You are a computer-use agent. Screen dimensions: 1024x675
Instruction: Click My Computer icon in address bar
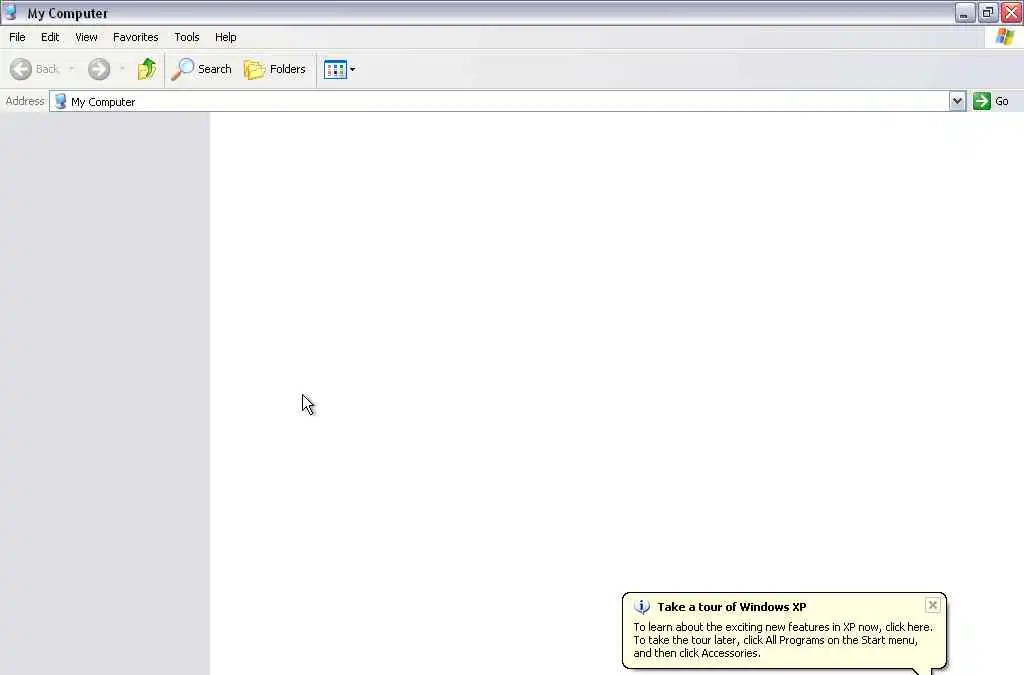60,101
